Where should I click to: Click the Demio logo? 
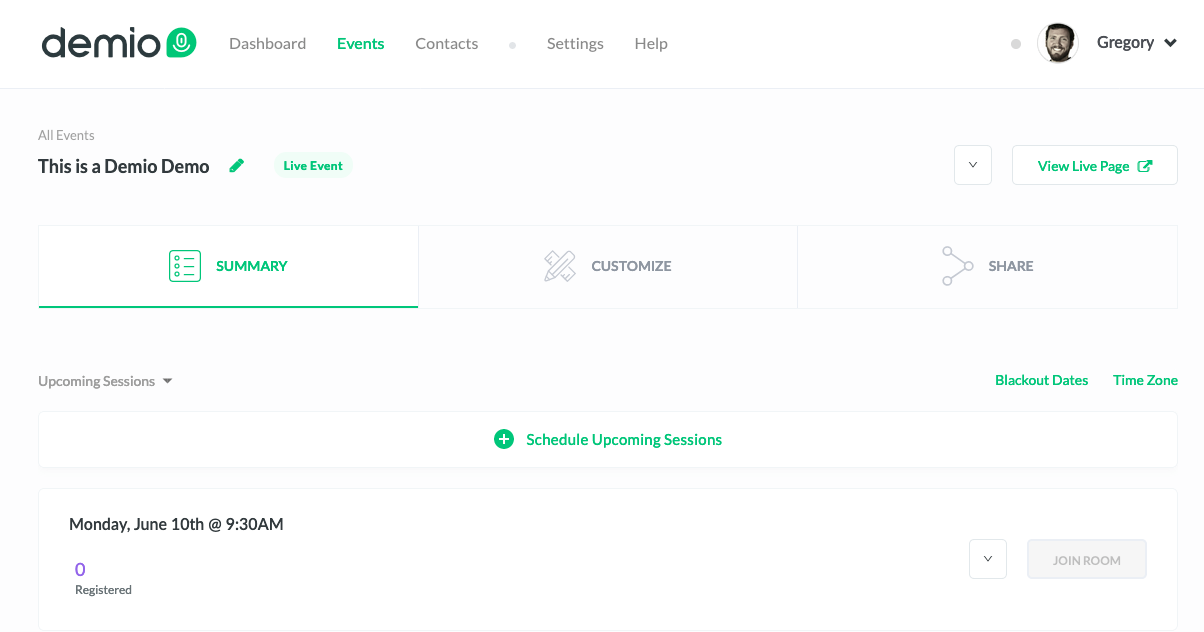pos(118,43)
